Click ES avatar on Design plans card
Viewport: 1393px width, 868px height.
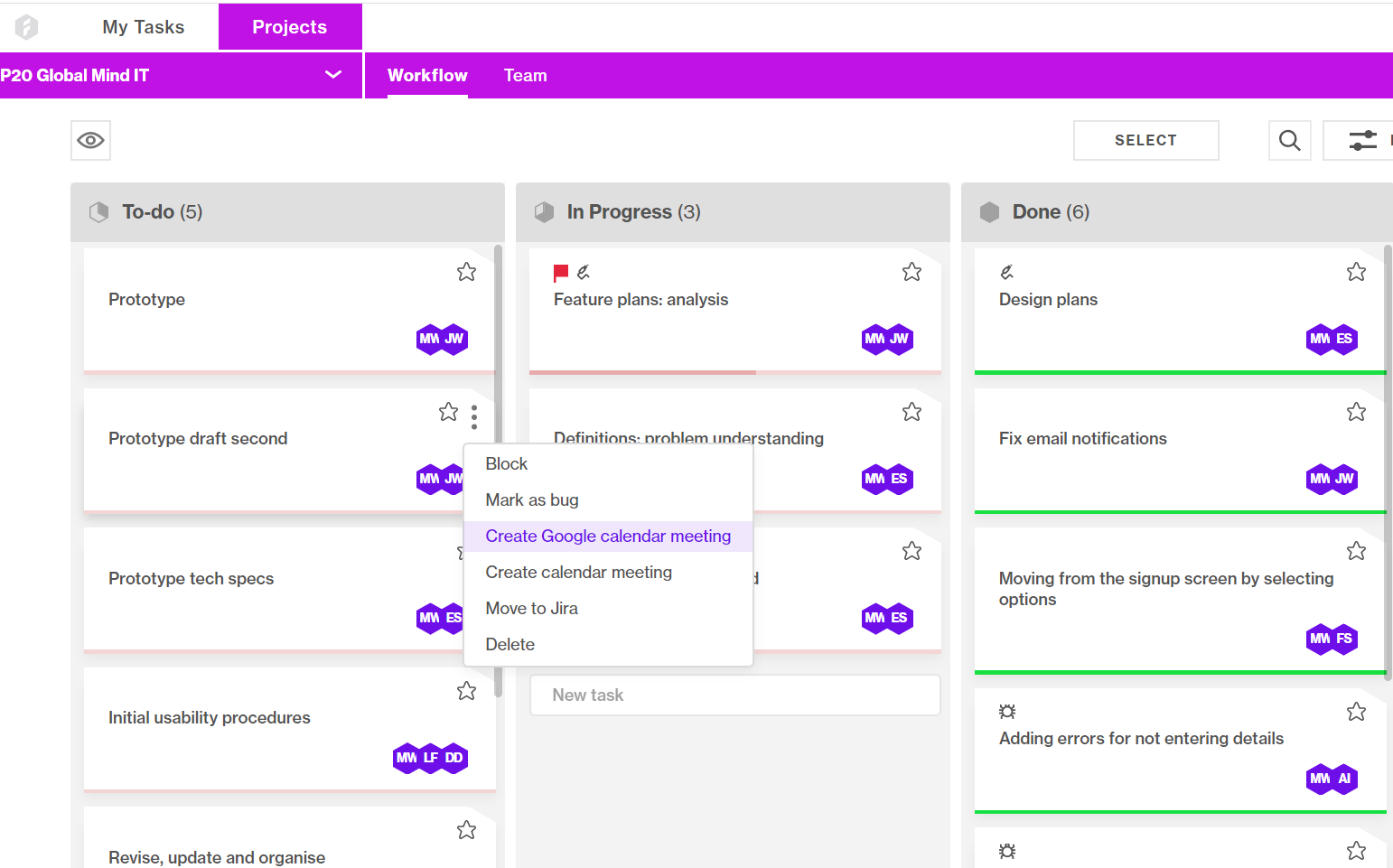pos(1344,339)
